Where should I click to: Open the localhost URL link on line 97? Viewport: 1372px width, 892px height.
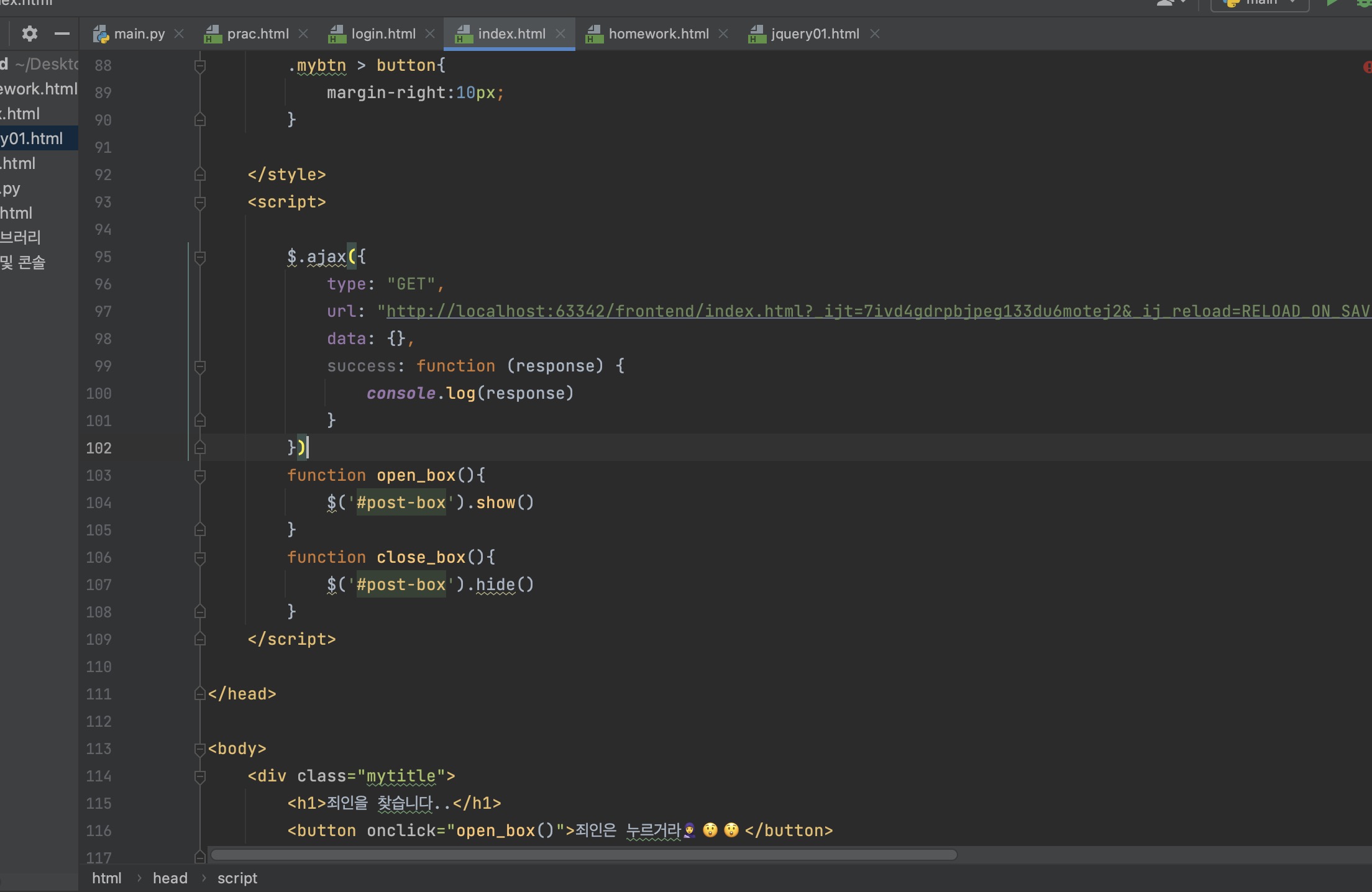tap(879, 311)
